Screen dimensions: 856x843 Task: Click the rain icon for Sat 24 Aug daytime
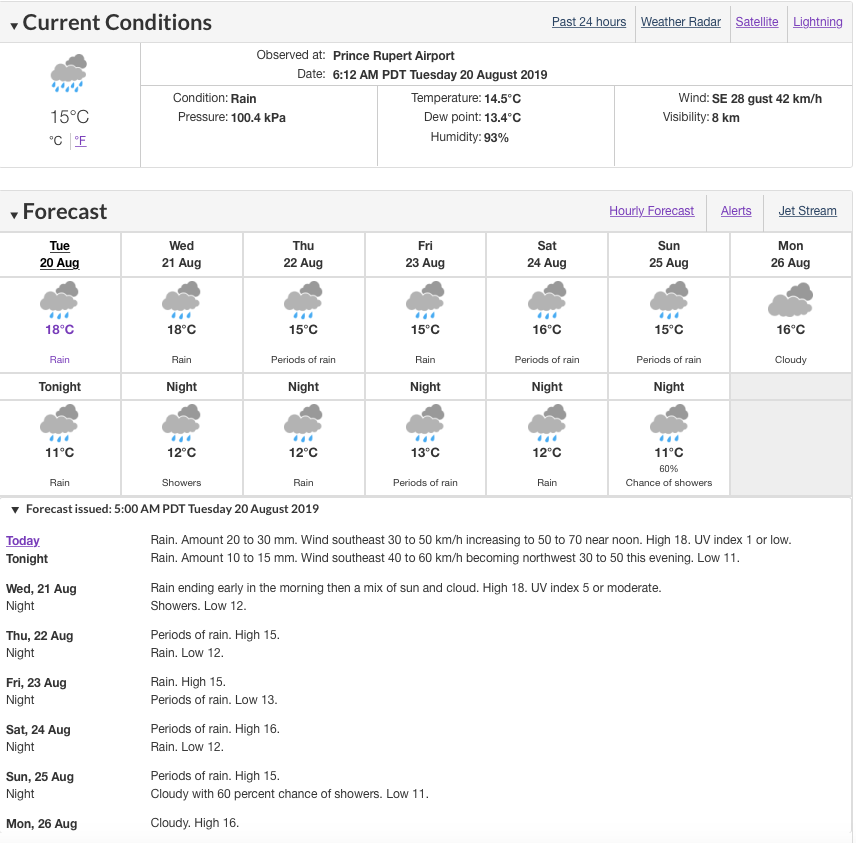point(546,297)
